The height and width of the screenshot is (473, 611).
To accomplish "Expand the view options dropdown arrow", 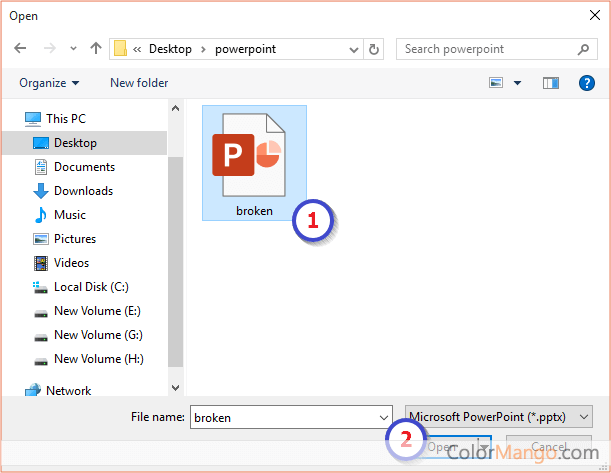I will click(x=517, y=83).
